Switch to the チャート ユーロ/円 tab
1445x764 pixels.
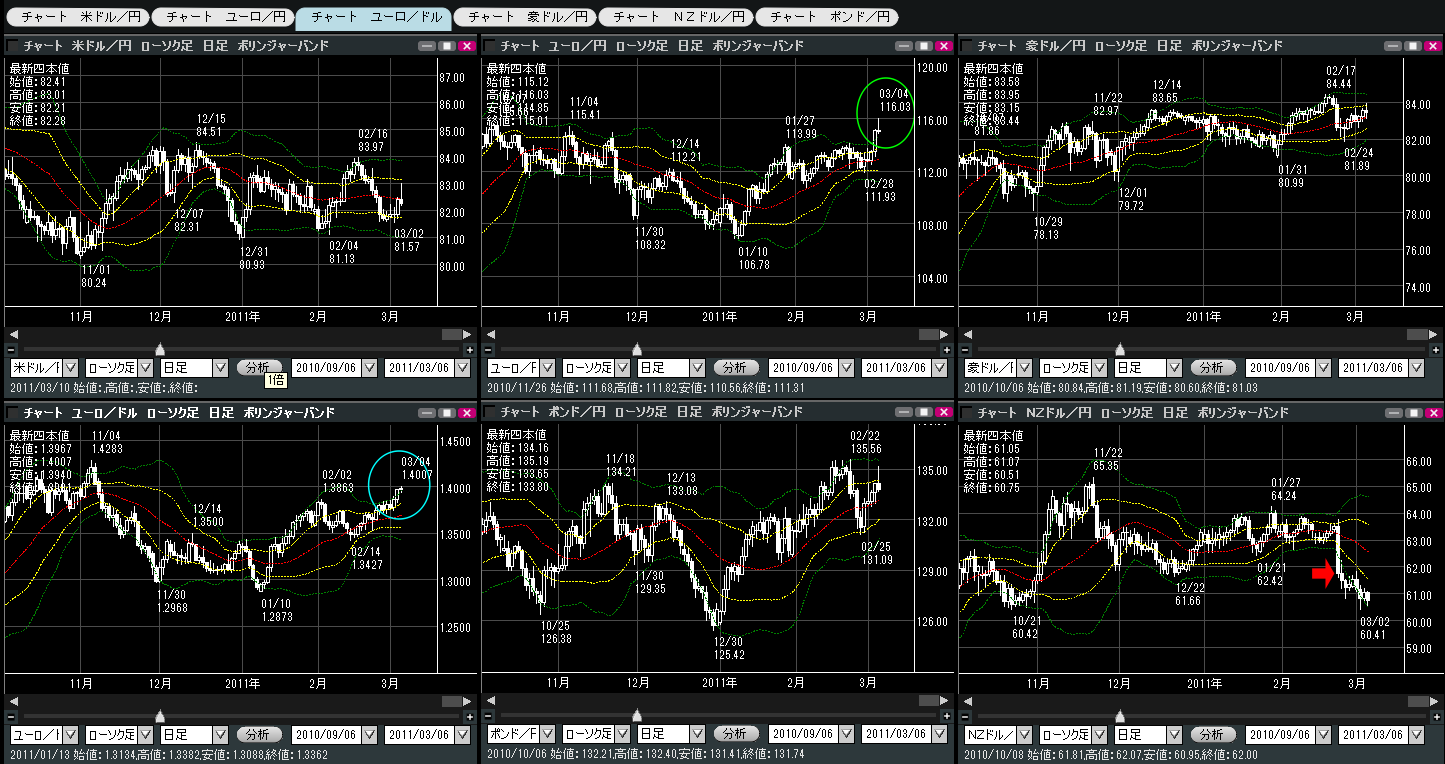224,17
